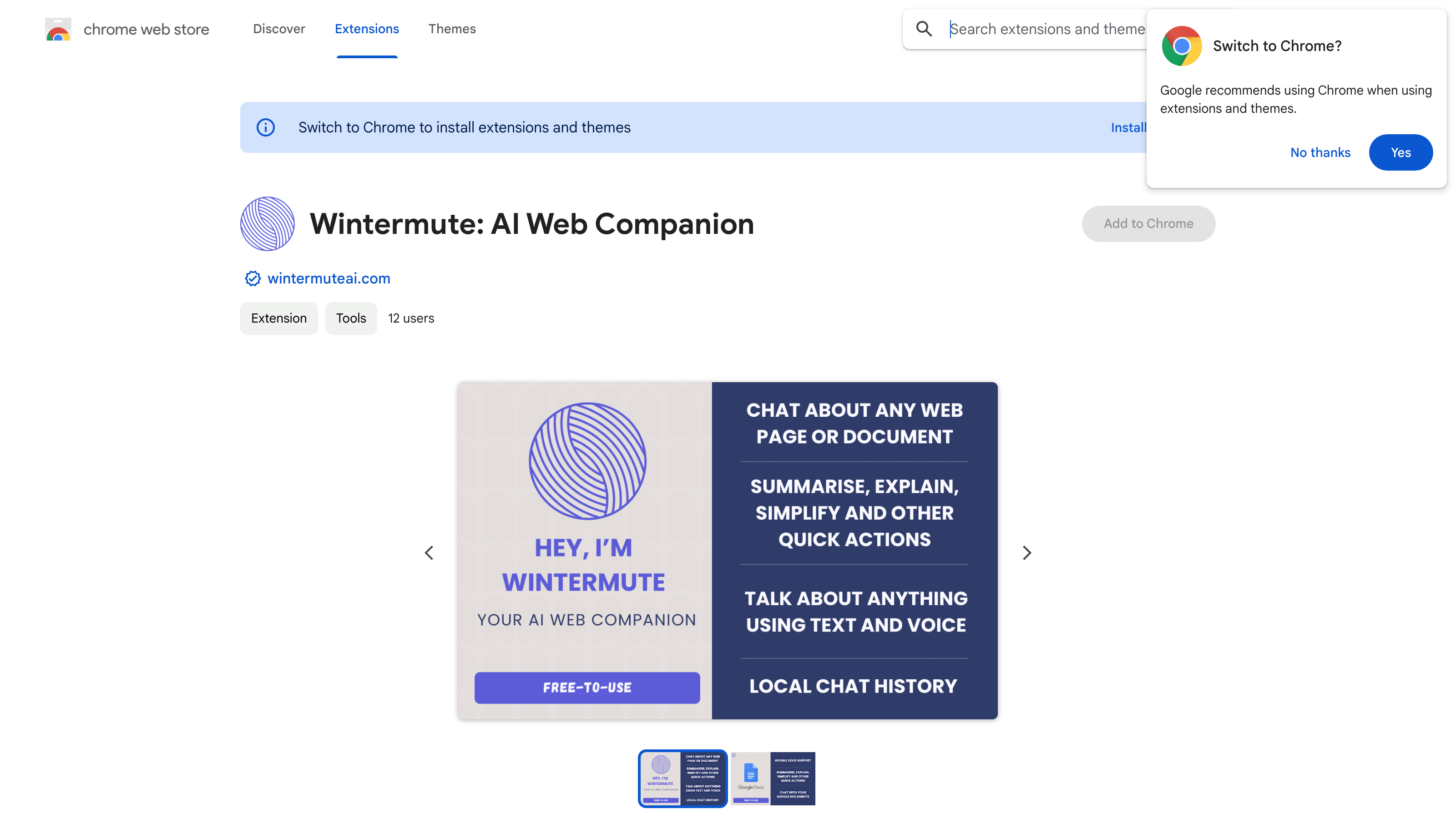Click the Yes button in Chrome popup

(x=1402, y=152)
